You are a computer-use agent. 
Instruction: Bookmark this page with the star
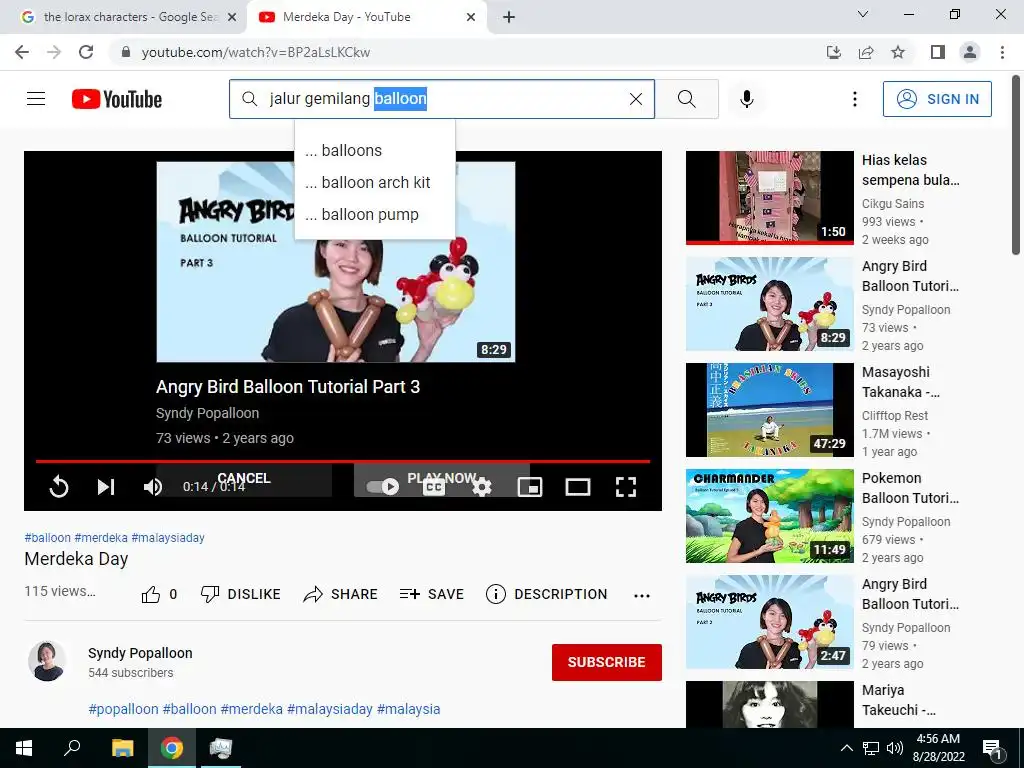pos(898,52)
